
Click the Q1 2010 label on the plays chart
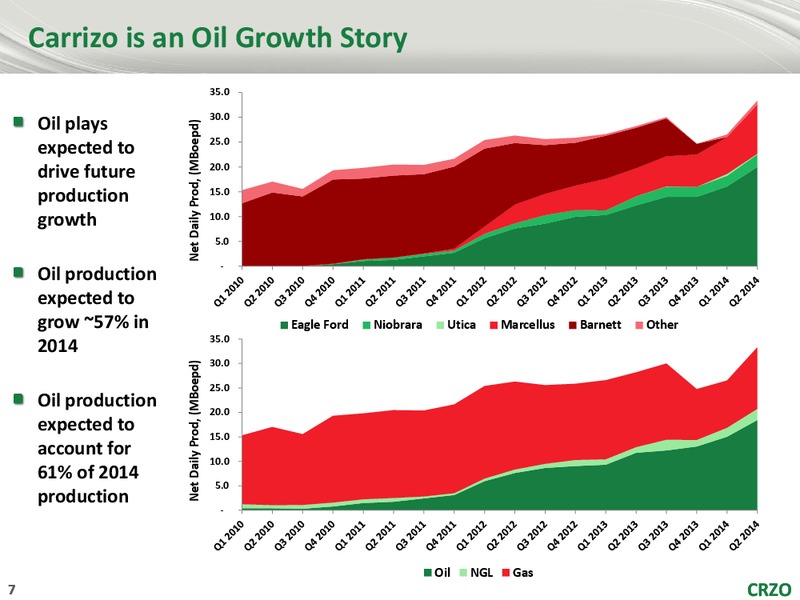[230, 290]
